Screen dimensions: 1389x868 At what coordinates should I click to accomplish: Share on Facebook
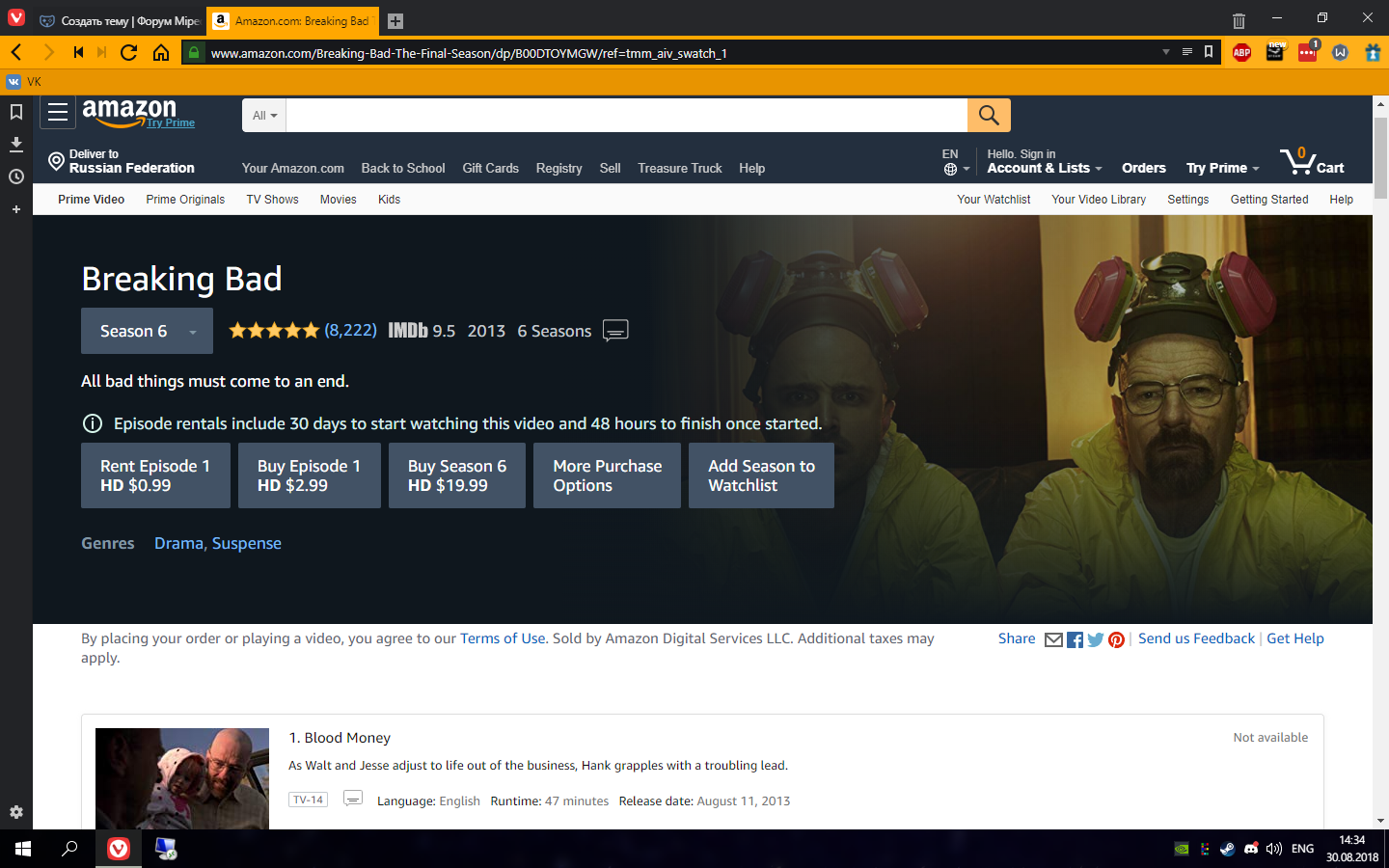[x=1075, y=639]
